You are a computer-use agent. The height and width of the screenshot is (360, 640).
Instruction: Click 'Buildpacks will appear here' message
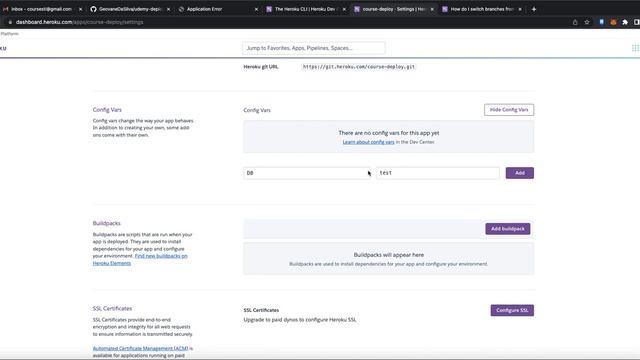click(389, 255)
